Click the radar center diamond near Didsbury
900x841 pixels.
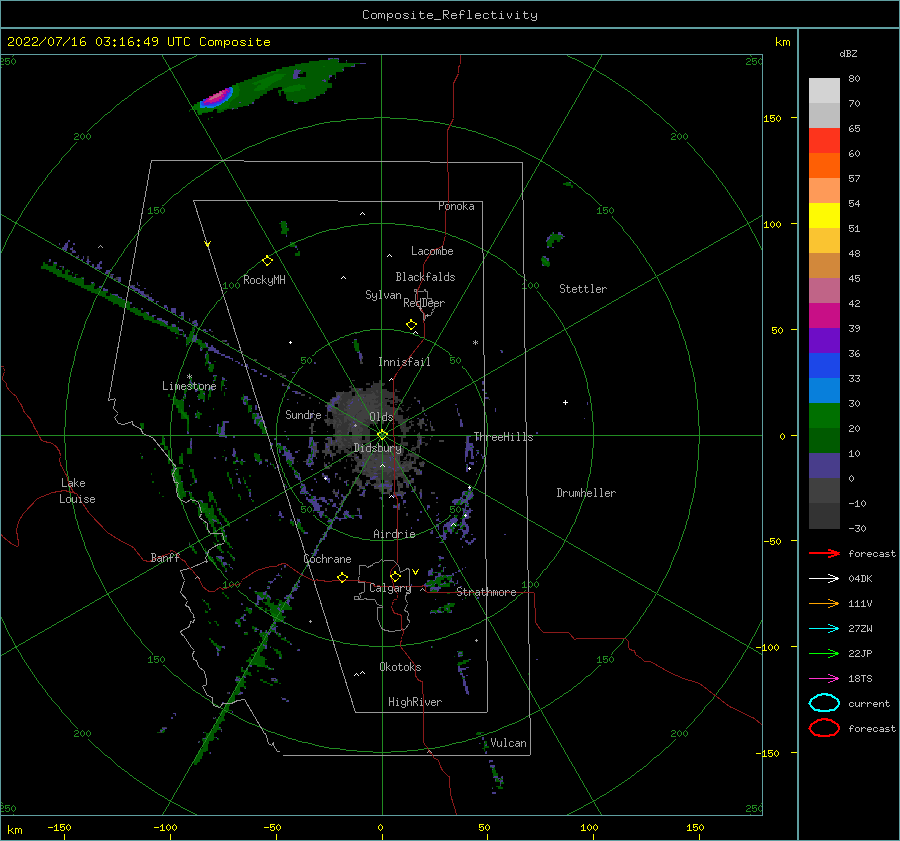pos(382,435)
